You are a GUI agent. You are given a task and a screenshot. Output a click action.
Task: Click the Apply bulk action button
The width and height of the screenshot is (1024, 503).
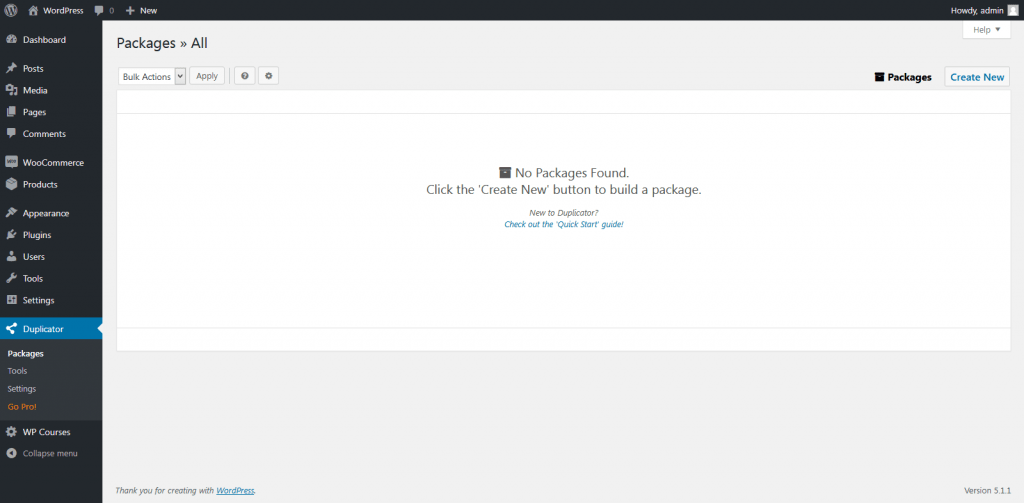(x=207, y=76)
